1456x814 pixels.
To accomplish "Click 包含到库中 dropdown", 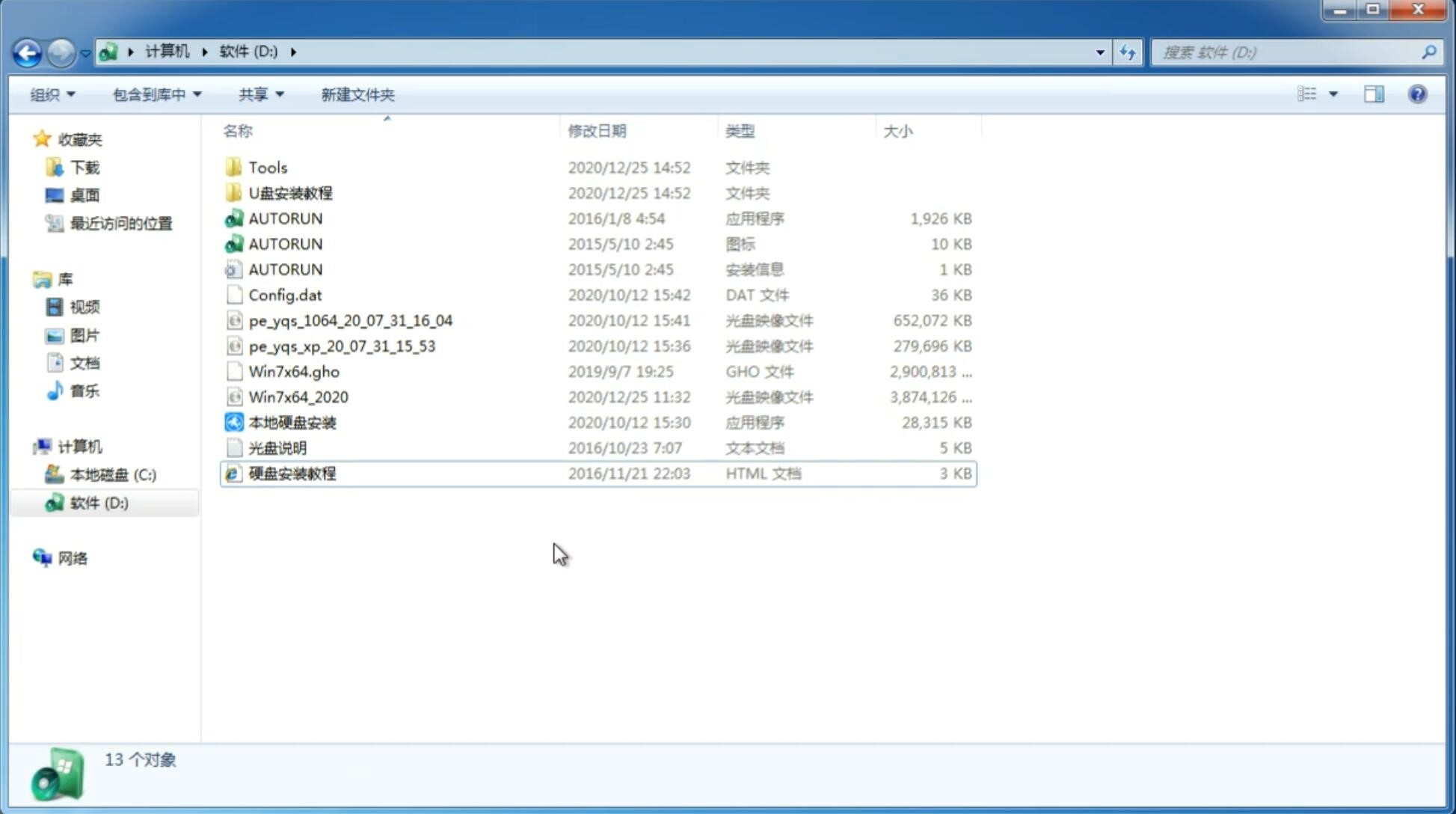I will pos(155,94).
